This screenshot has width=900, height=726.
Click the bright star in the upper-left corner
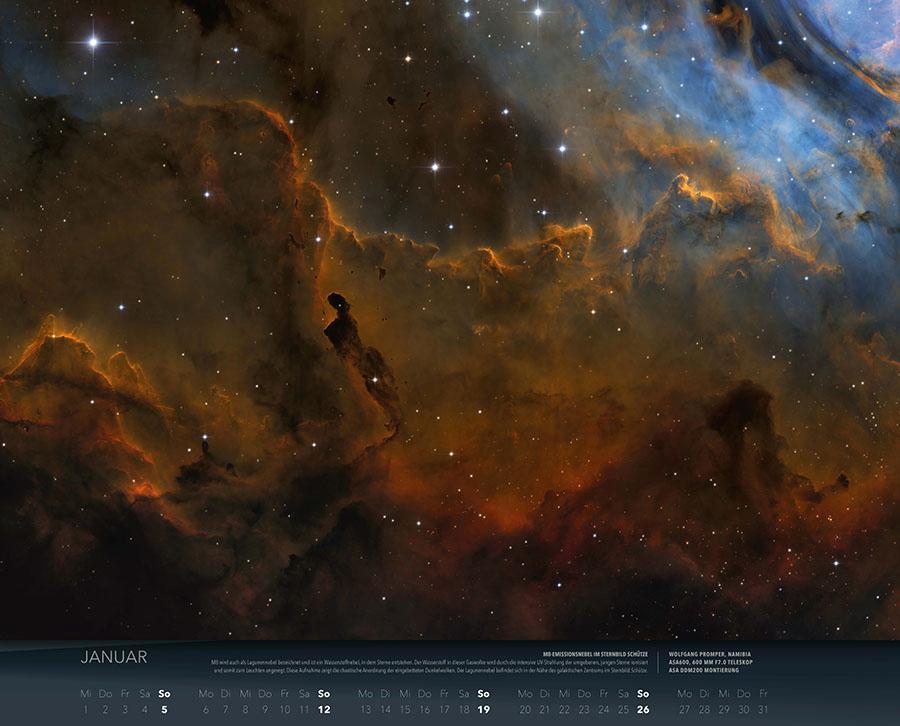pos(94,42)
